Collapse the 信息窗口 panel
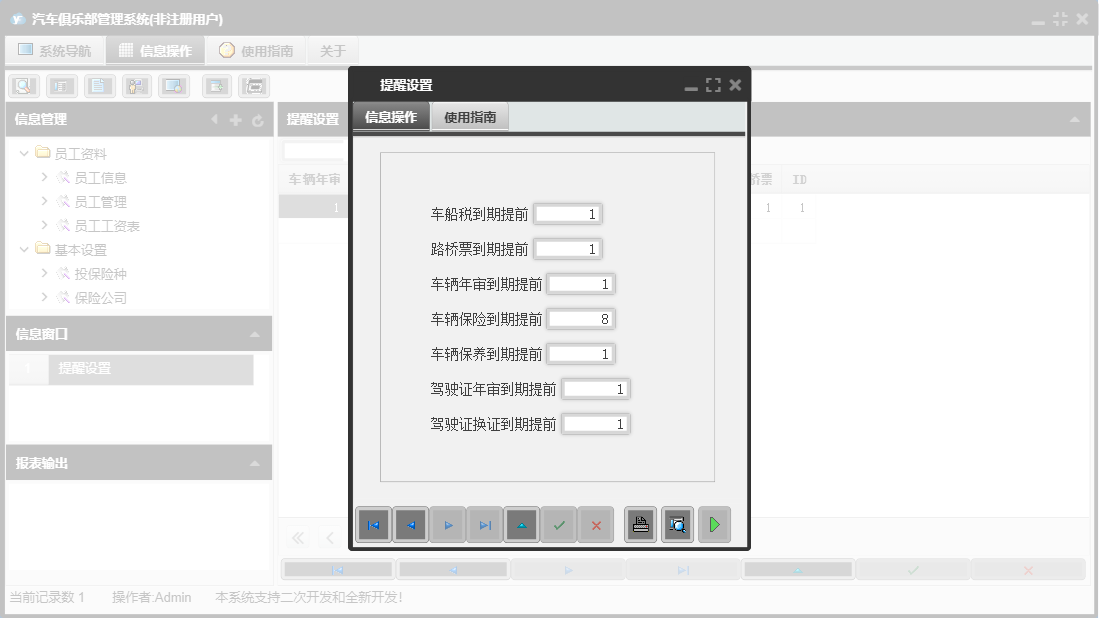The image size is (1099, 618). pyautogui.click(x=255, y=335)
